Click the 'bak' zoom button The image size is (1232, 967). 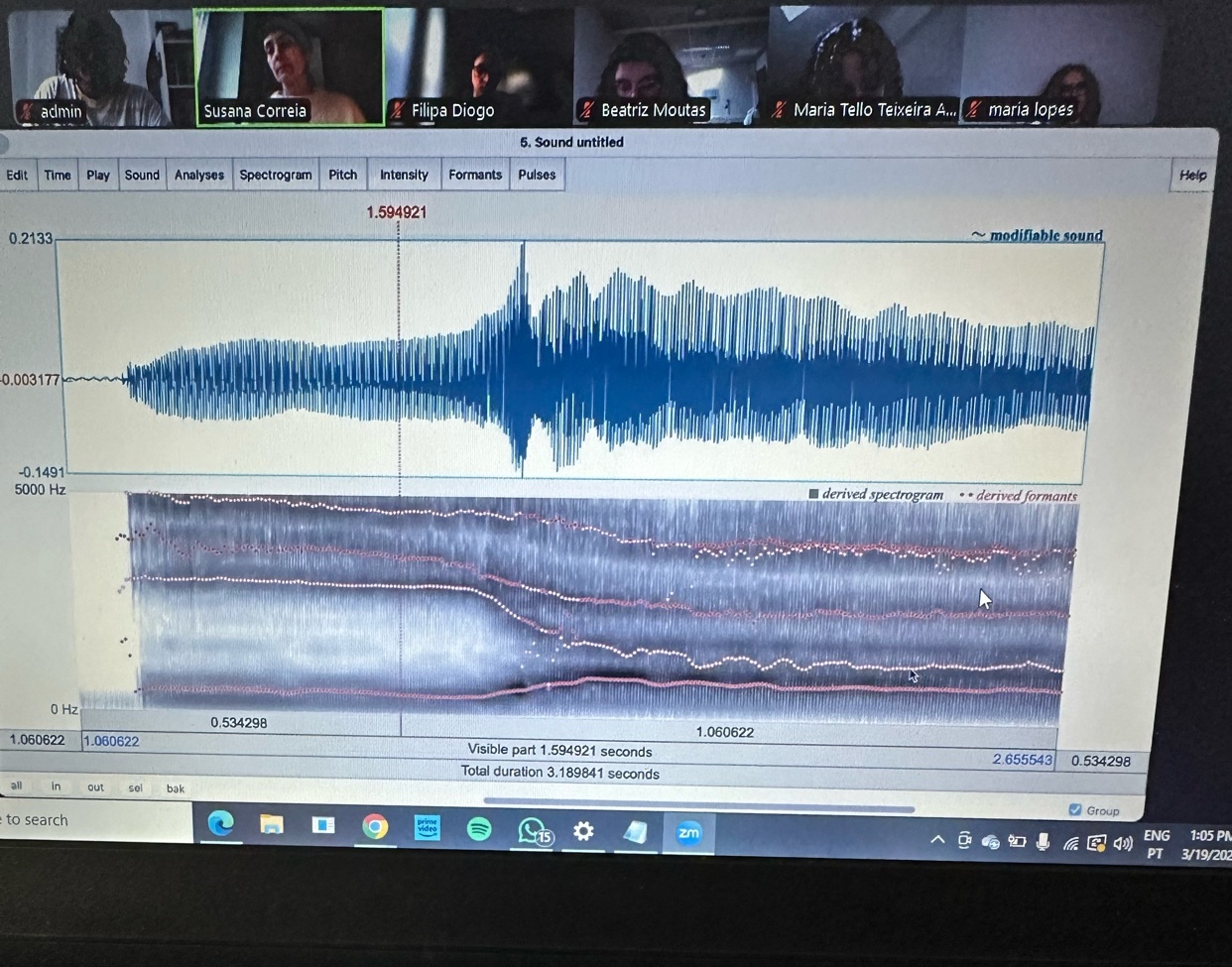click(176, 789)
